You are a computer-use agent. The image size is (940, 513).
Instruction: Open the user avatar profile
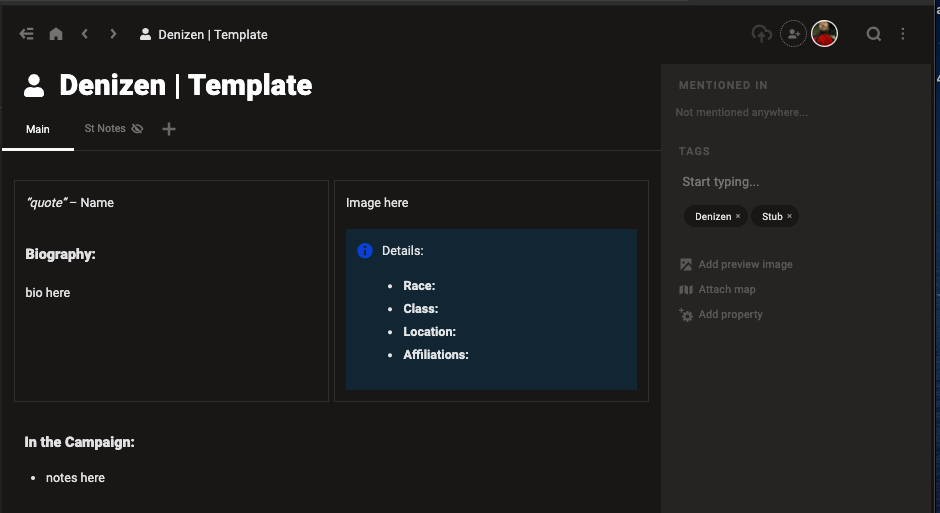coord(824,34)
